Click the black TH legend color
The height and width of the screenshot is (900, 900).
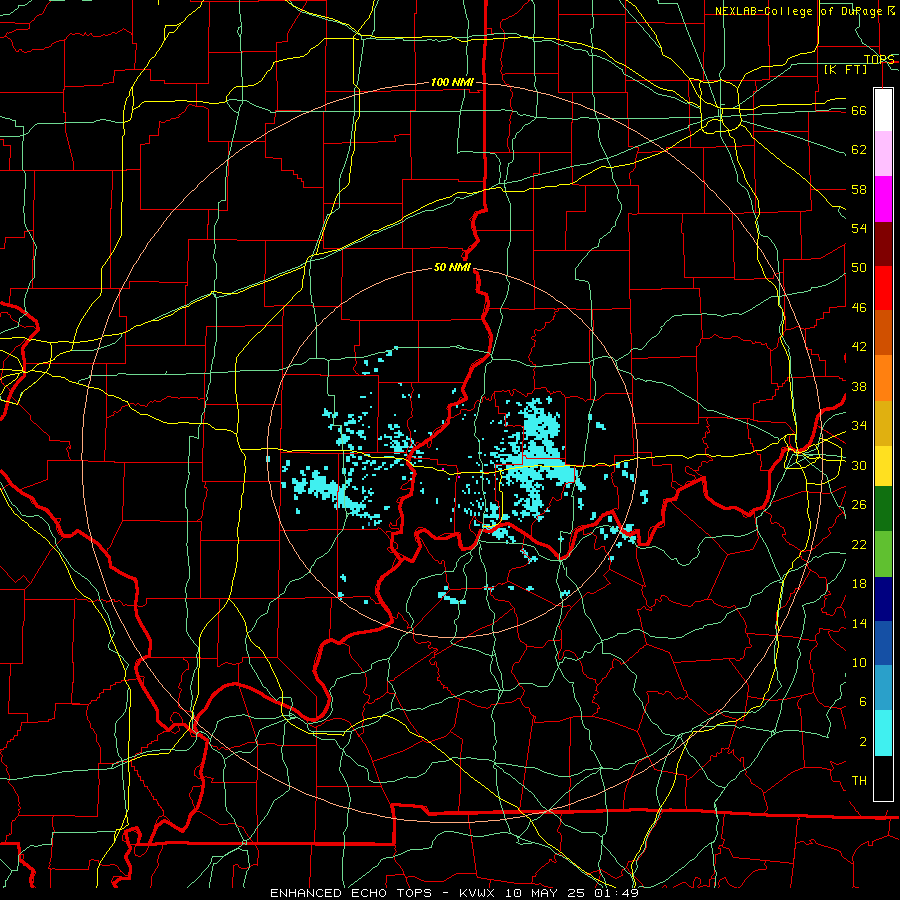tap(883, 778)
